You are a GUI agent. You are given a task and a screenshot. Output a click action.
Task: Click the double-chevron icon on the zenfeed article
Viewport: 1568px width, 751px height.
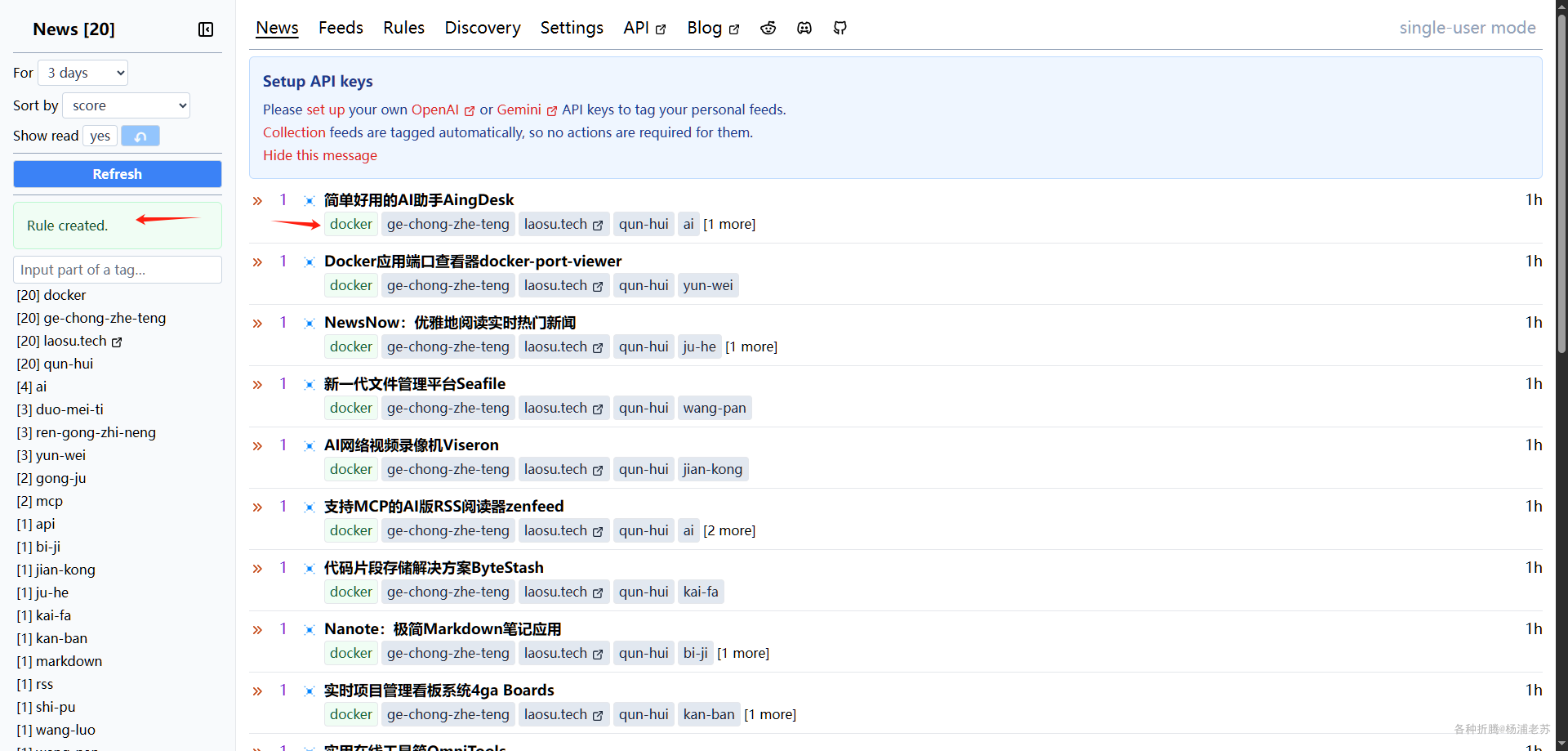click(x=257, y=507)
